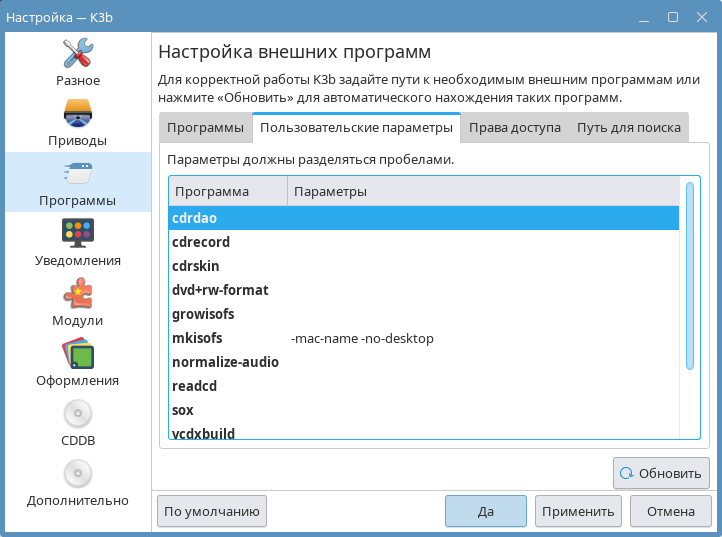Switch to the Программы tab
This screenshot has width=722, height=537.
coord(205,128)
